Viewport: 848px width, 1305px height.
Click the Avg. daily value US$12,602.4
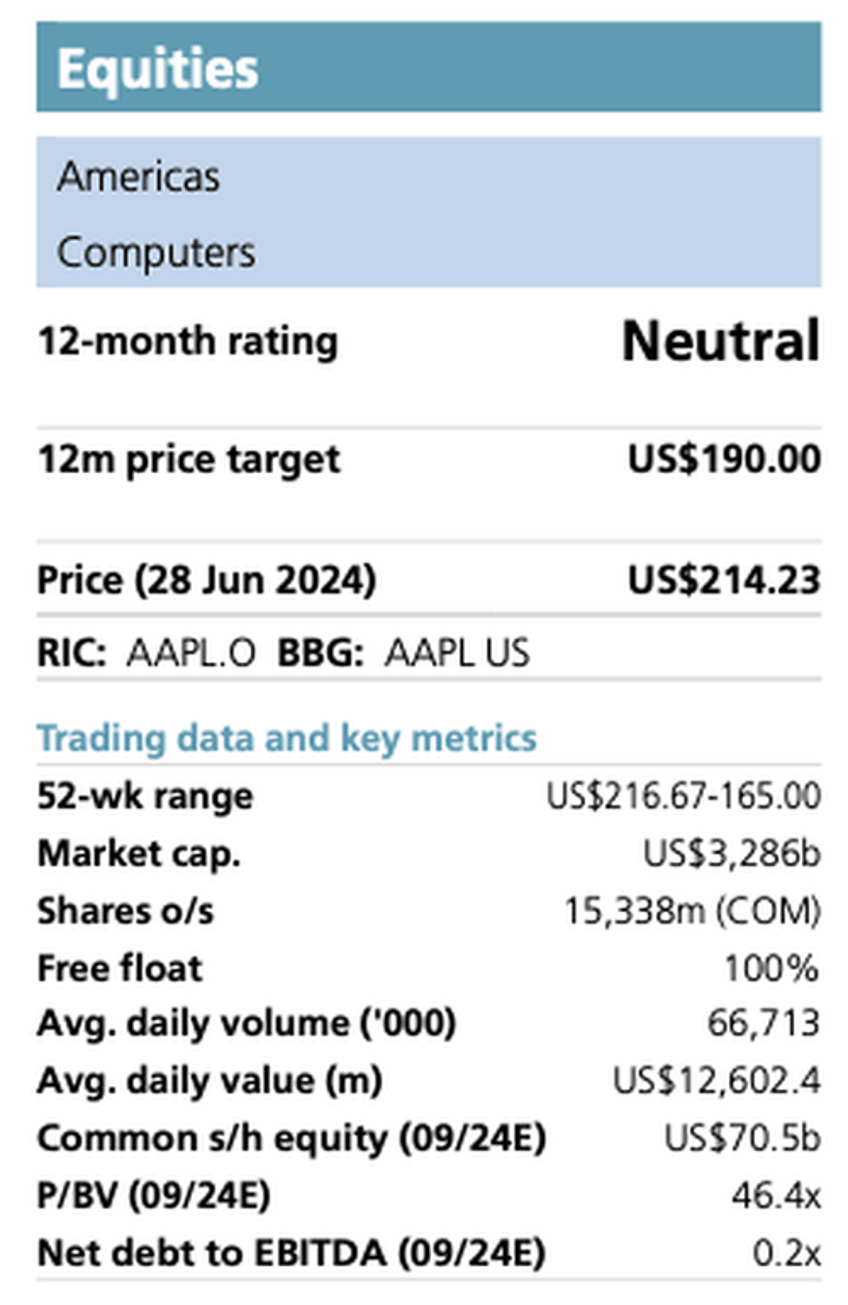[x=717, y=1082]
